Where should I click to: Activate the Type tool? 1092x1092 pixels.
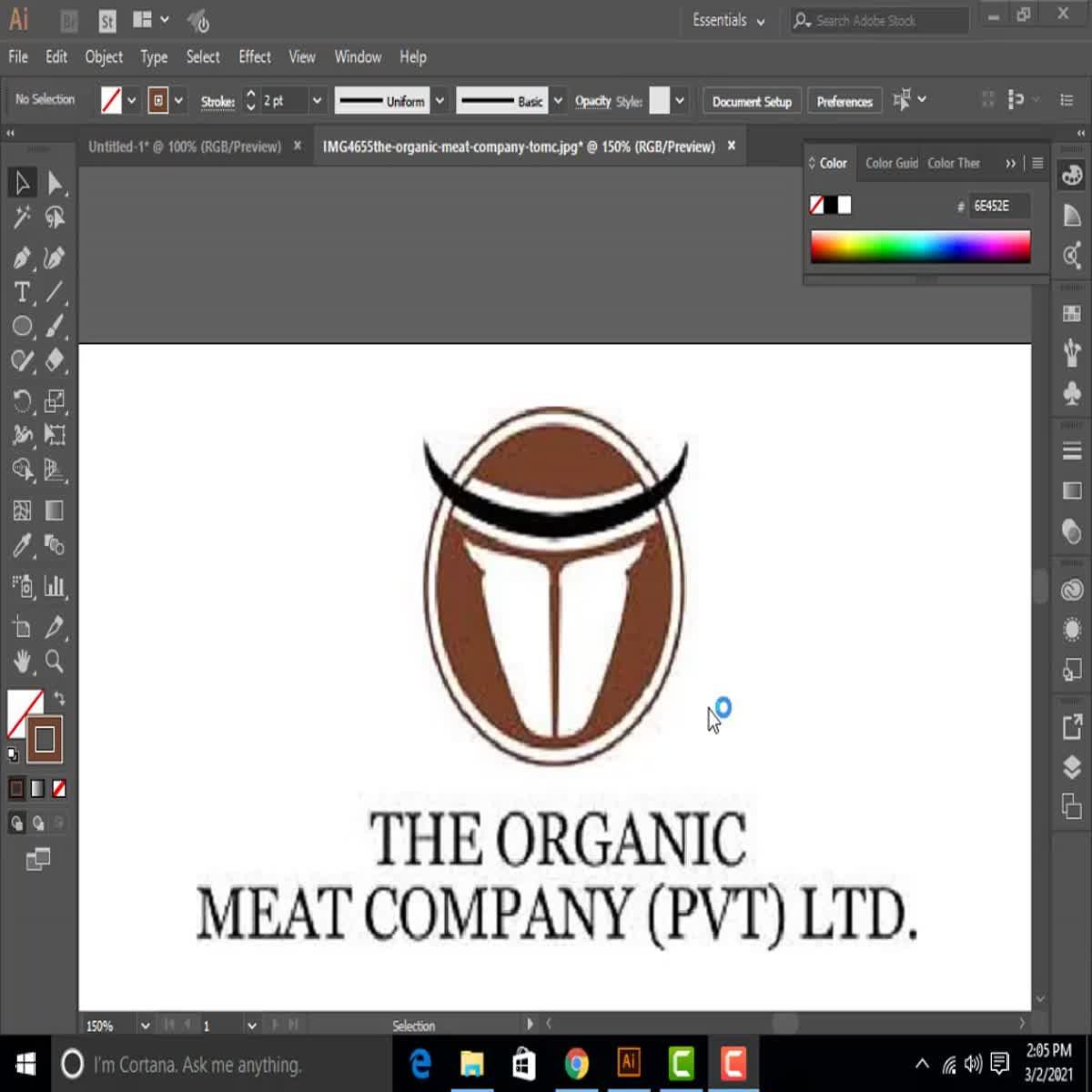(20, 293)
